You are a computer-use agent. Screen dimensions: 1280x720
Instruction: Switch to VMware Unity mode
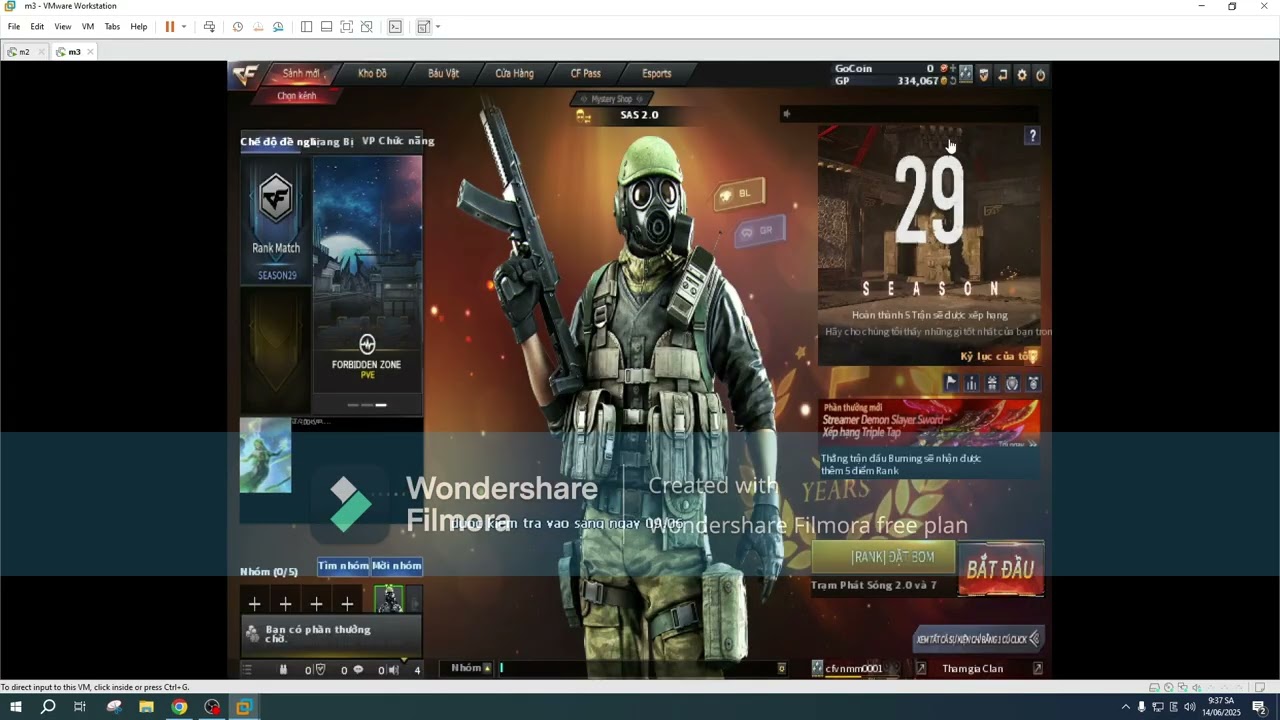click(367, 27)
